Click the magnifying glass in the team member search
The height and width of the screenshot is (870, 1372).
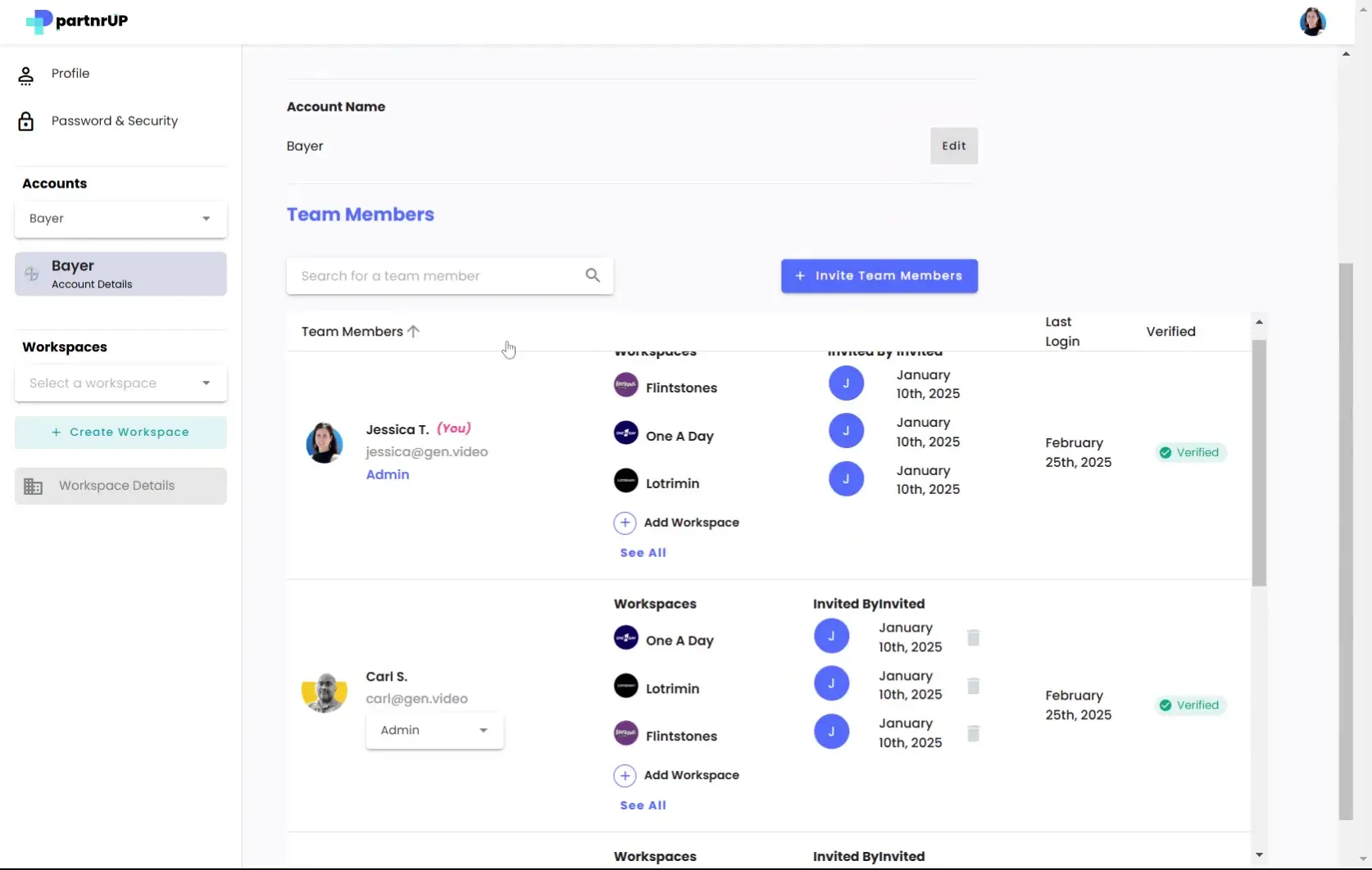tap(593, 275)
